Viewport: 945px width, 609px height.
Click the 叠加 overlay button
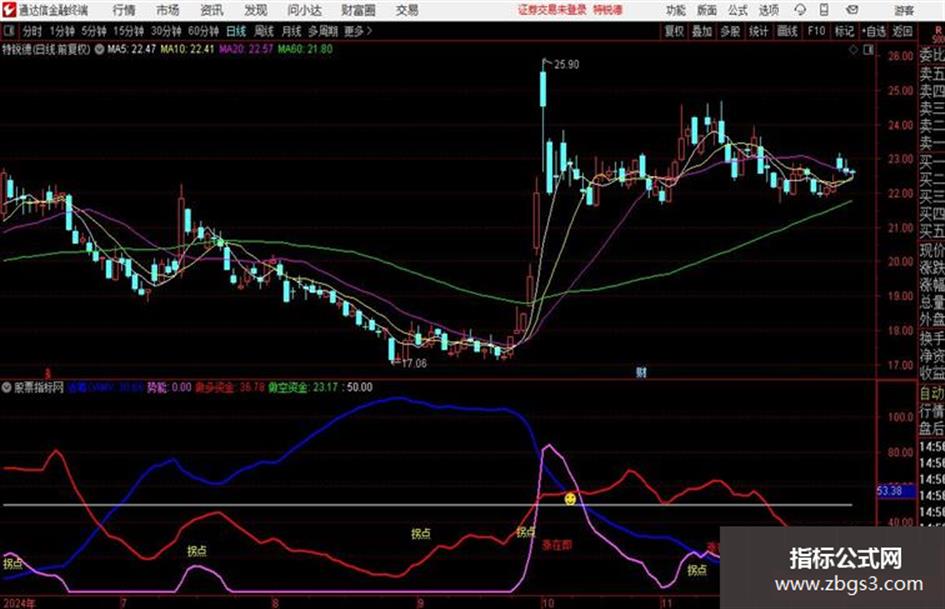point(702,31)
